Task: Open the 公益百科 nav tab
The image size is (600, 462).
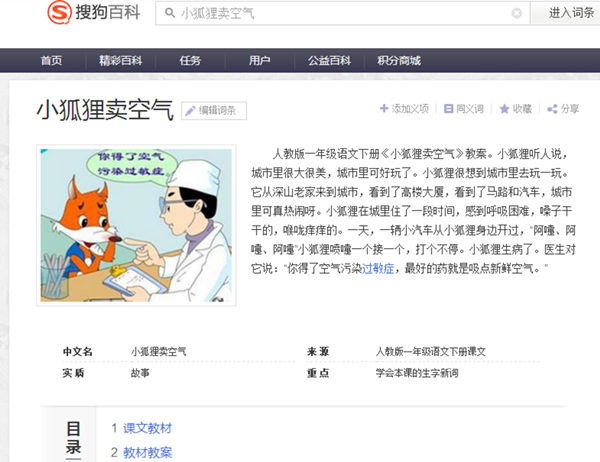Action: click(329, 60)
